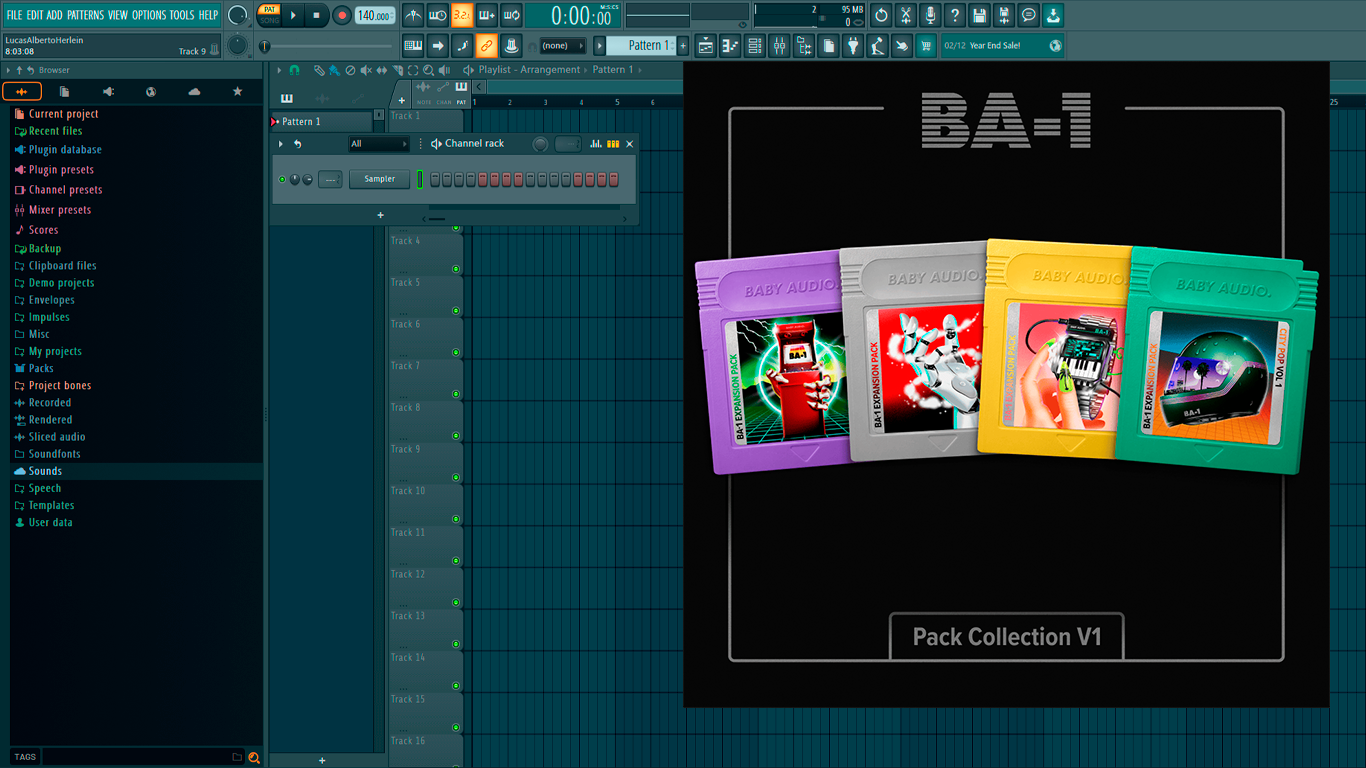This screenshot has width=1366, height=768.
Task: Select the delete tool in Playlist
Action: pyautogui.click(x=350, y=70)
